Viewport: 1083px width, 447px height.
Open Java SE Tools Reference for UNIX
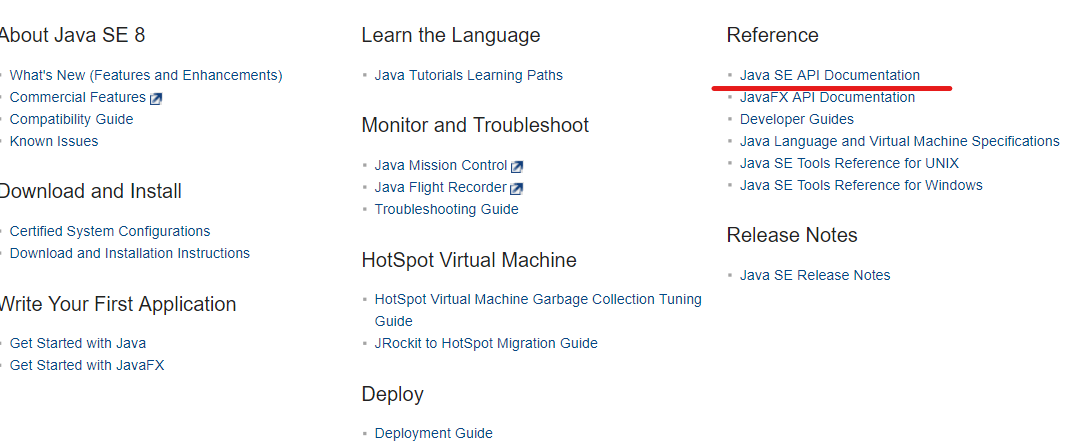click(849, 164)
